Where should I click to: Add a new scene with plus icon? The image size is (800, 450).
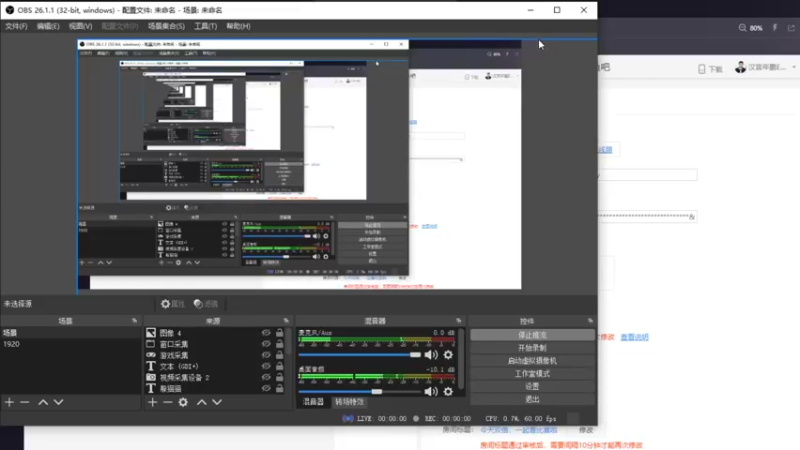pos(9,403)
